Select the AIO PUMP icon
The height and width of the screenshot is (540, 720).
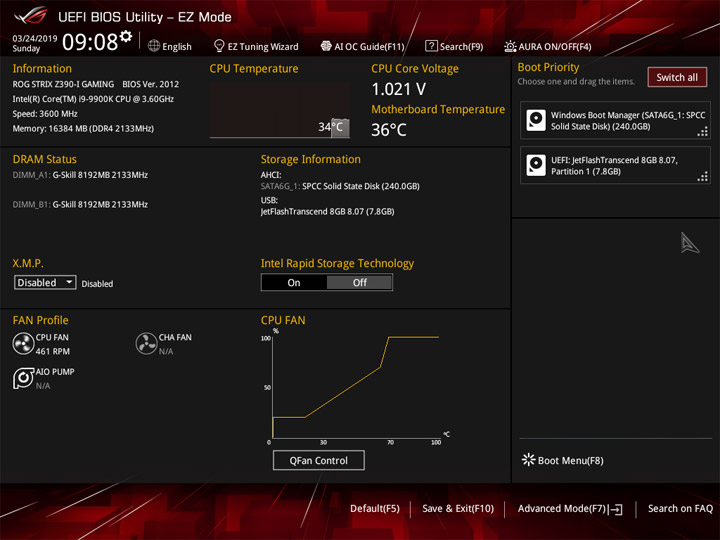point(23,378)
